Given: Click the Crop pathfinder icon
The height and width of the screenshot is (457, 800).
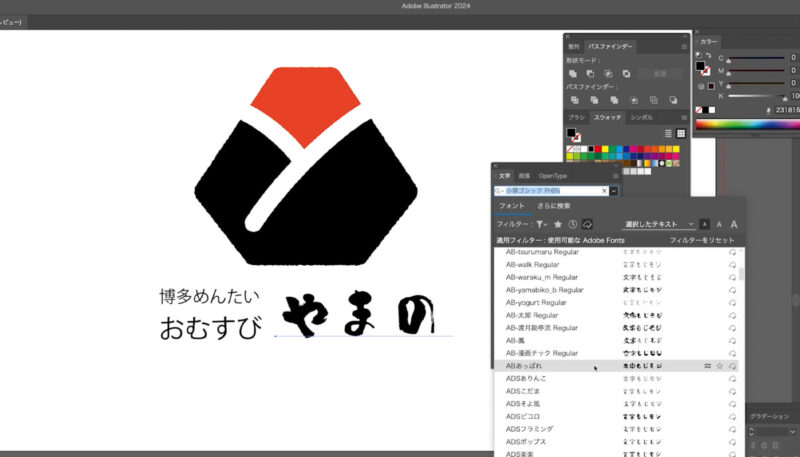Looking at the screenshot, I should (634, 100).
